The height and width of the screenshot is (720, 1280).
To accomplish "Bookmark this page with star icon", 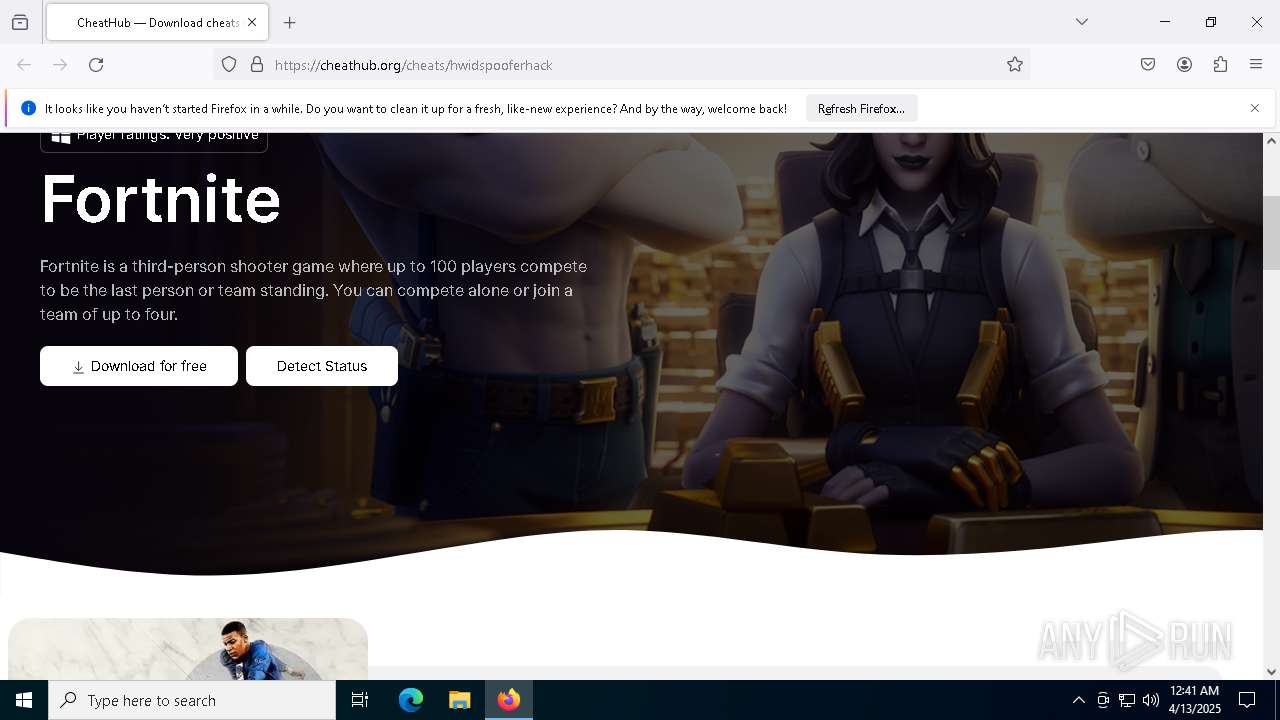I will tap(1015, 65).
